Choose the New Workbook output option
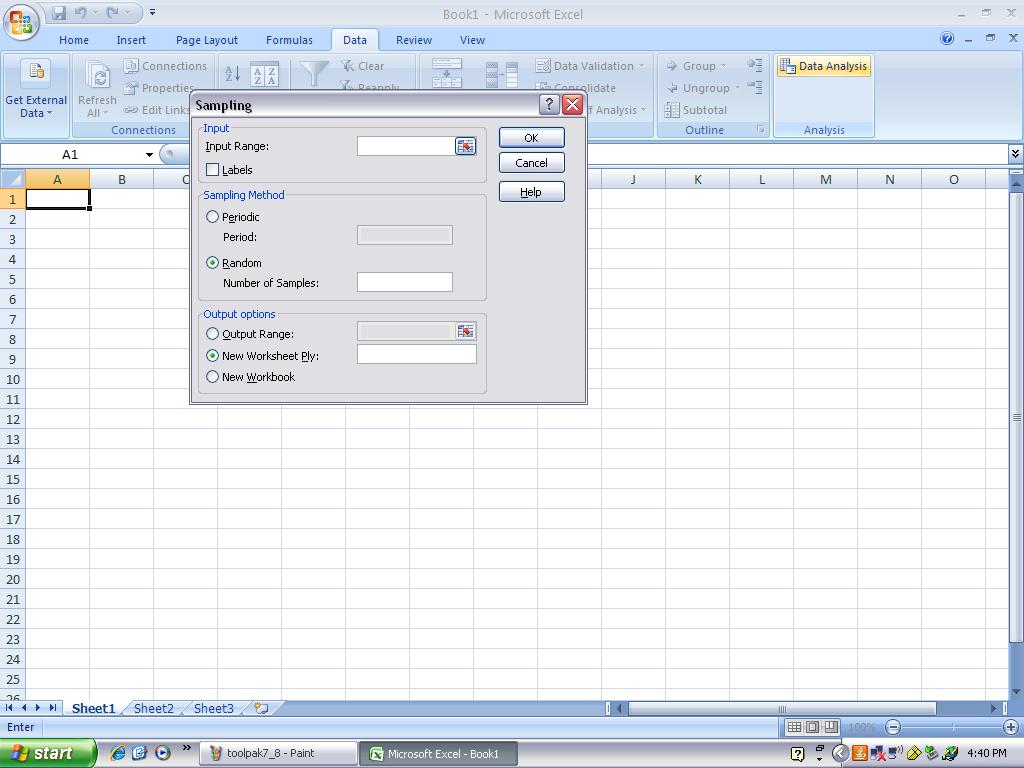 [x=213, y=377]
